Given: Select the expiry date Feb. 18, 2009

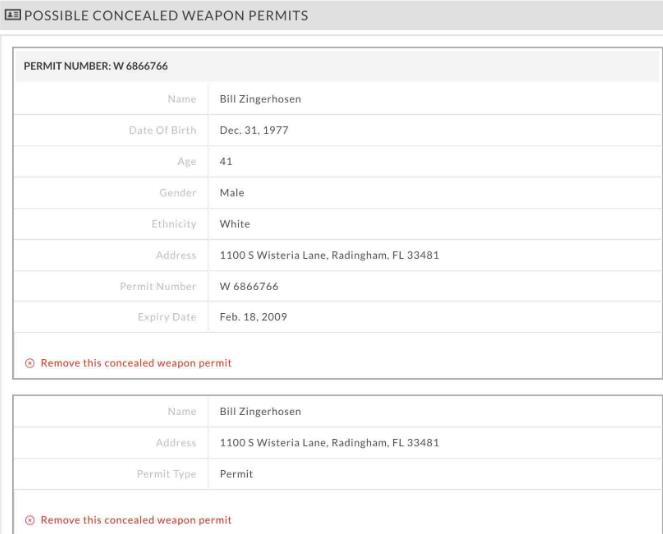Looking at the screenshot, I should click(253, 317).
